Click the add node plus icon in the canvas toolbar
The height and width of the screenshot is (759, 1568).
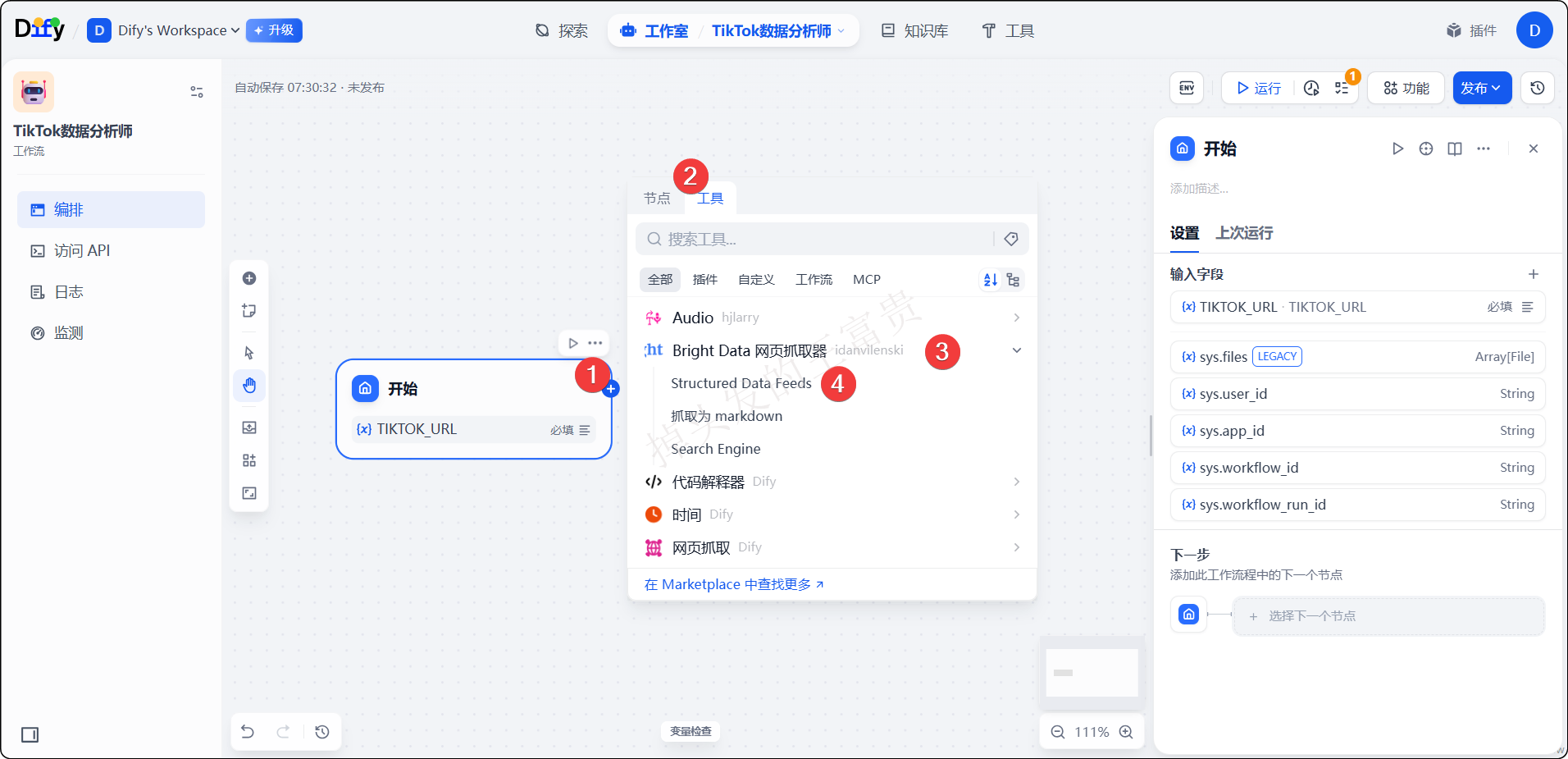[x=249, y=278]
